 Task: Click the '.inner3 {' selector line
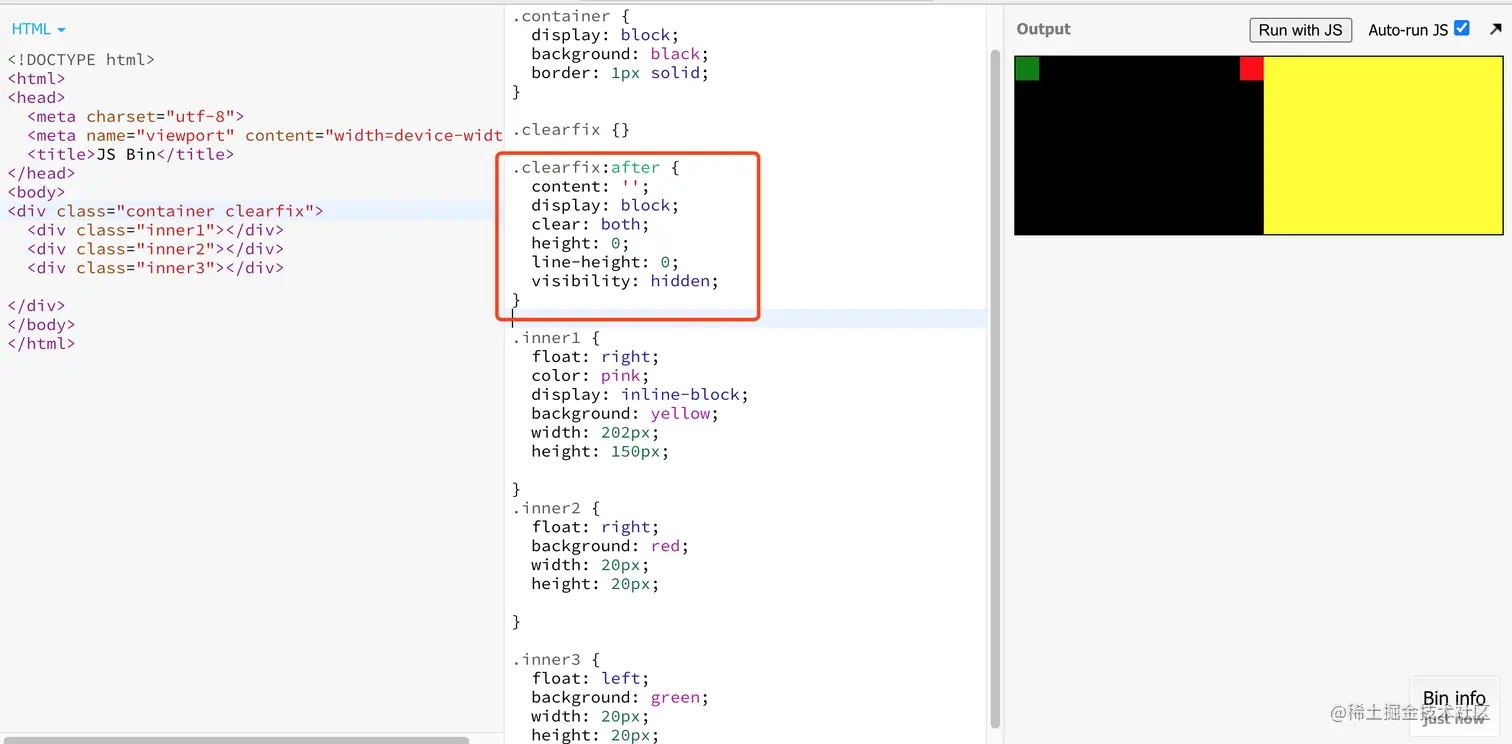click(x=556, y=661)
